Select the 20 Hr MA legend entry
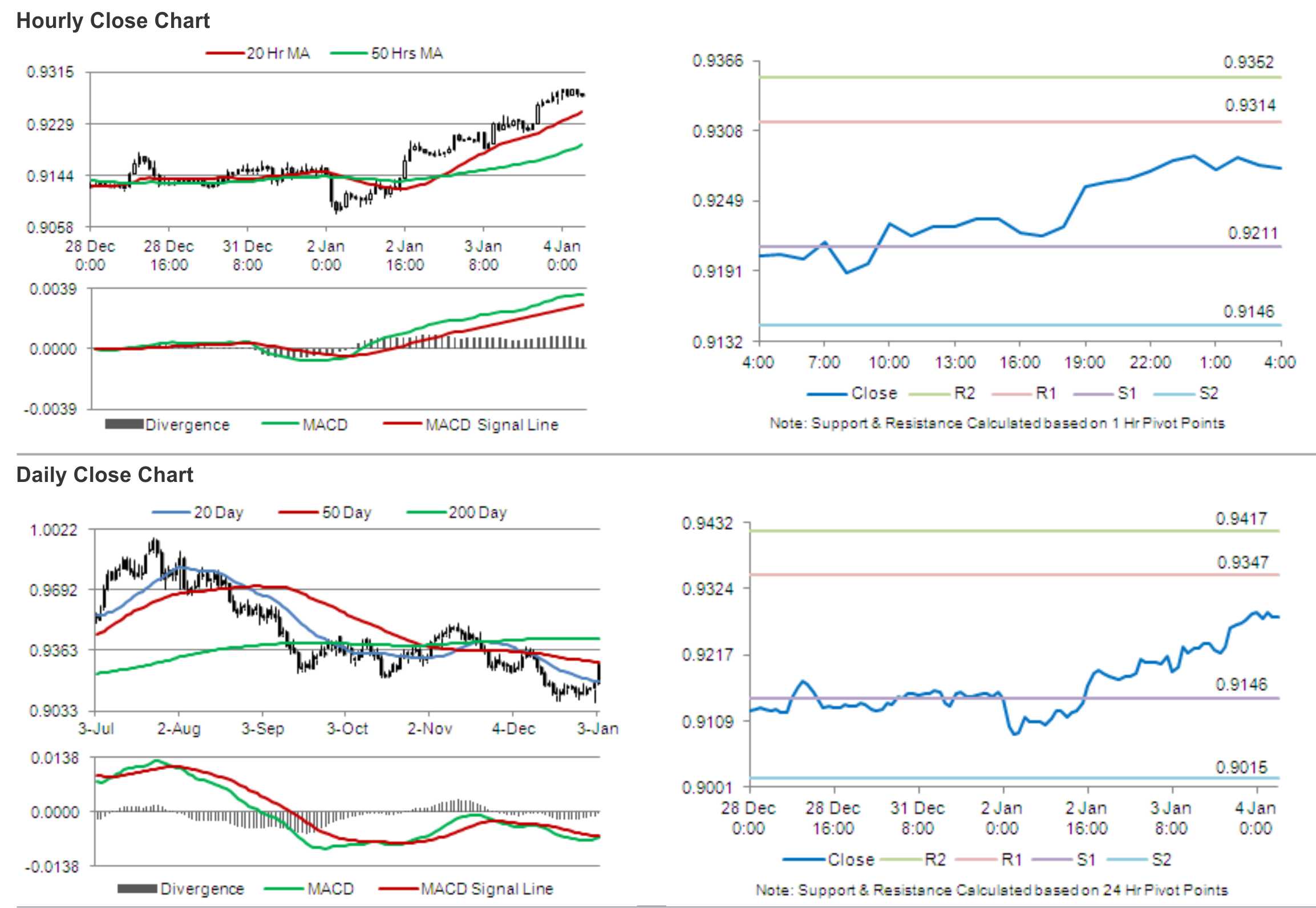 [x=258, y=53]
